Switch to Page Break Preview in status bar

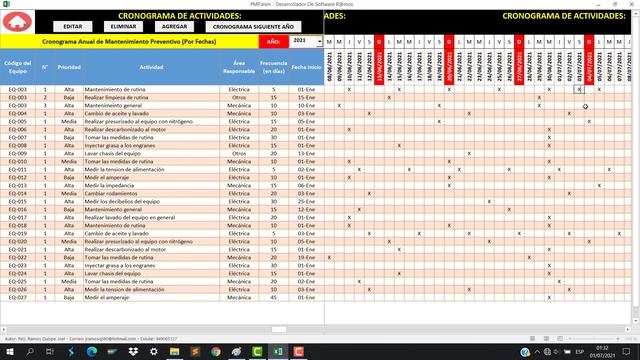pos(560,338)
